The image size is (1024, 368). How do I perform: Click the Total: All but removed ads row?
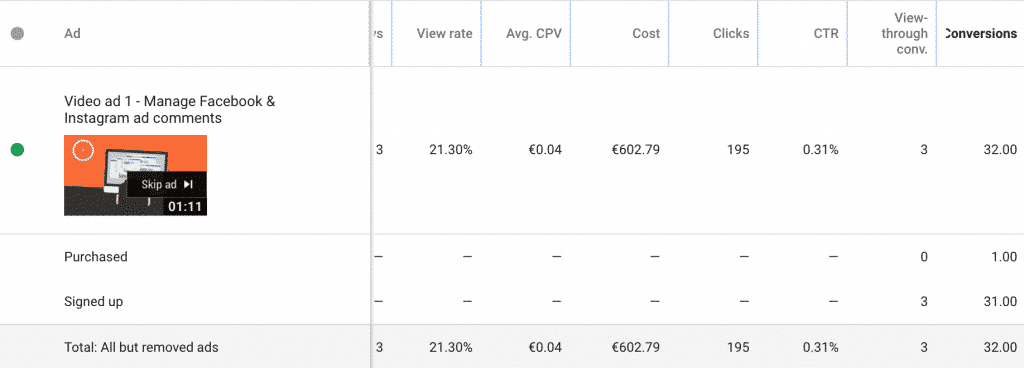tap(512, 346)
